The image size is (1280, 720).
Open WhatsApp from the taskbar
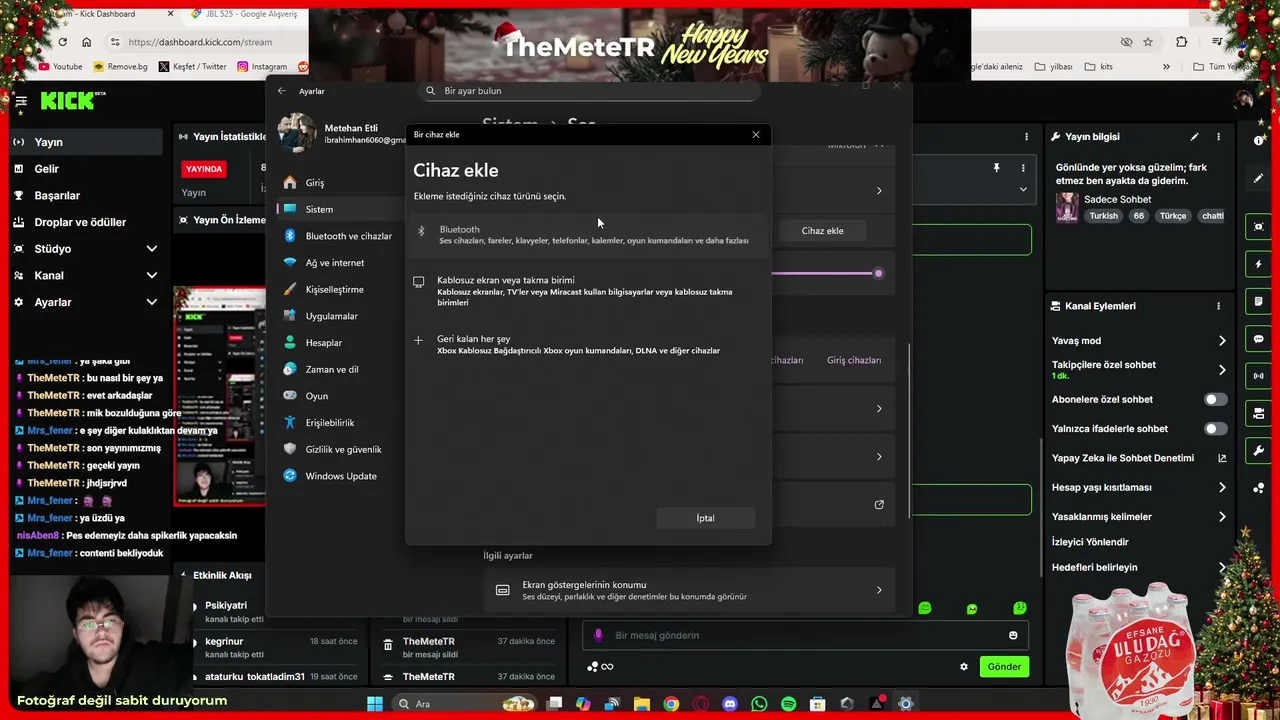coord(759,704)
